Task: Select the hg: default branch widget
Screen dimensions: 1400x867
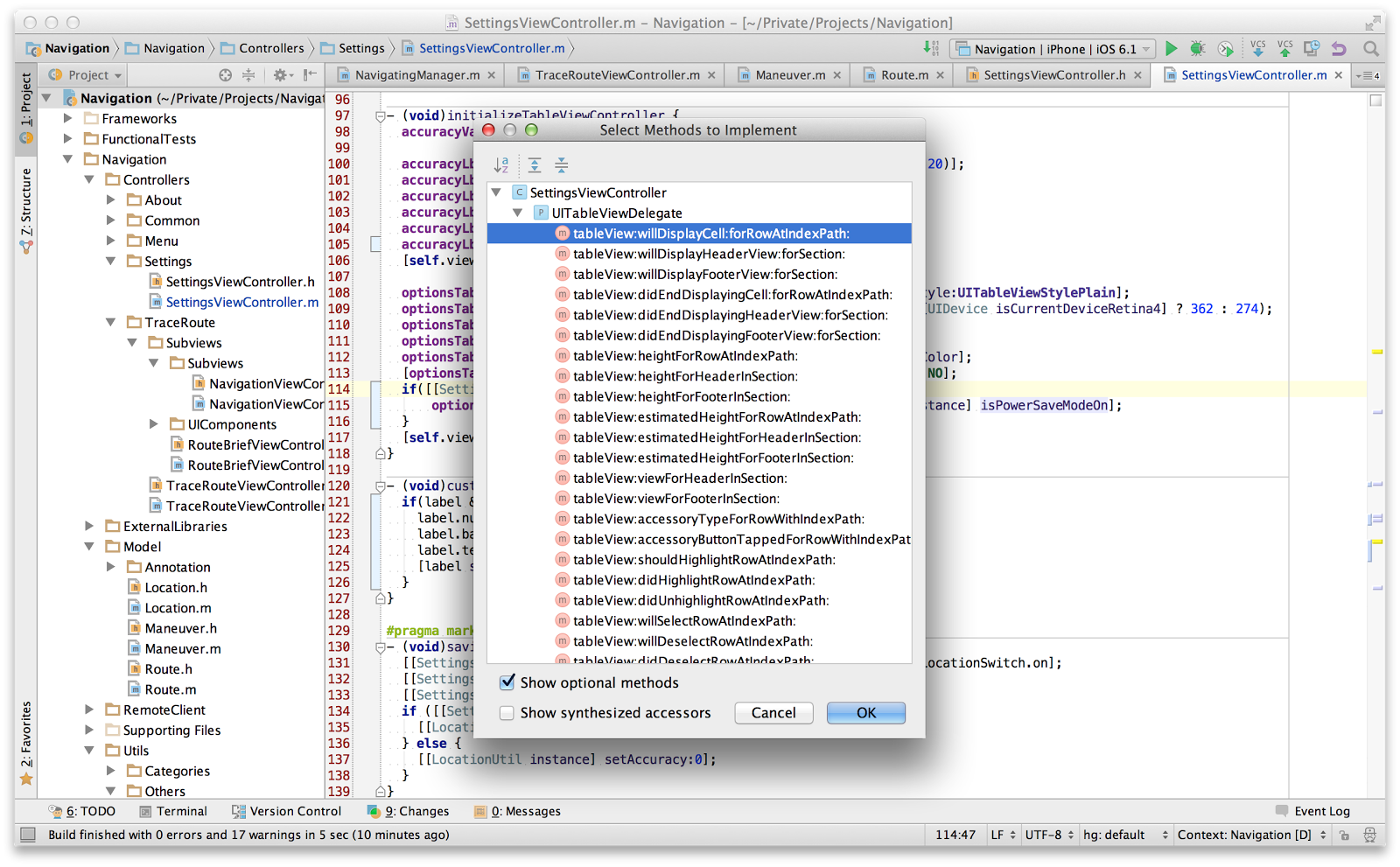Action: tap(1125, 835)
